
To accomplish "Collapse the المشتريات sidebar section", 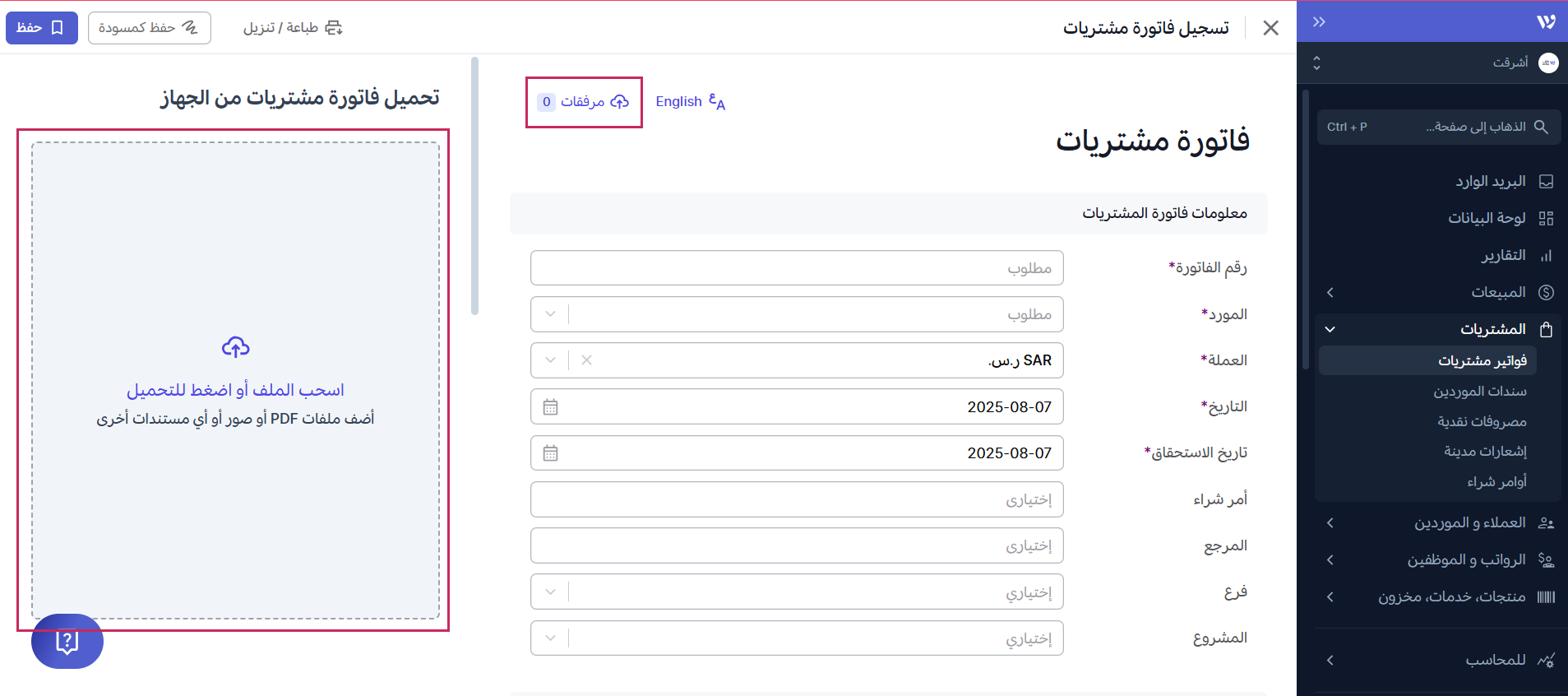I will coord(1330,330).
